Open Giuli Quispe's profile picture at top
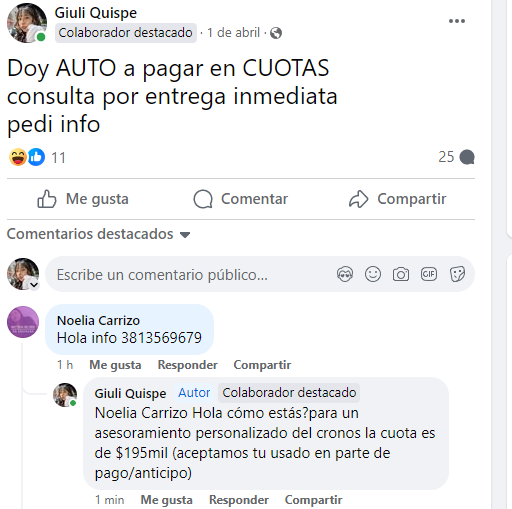The image size is (512, 509). (27, 23)
